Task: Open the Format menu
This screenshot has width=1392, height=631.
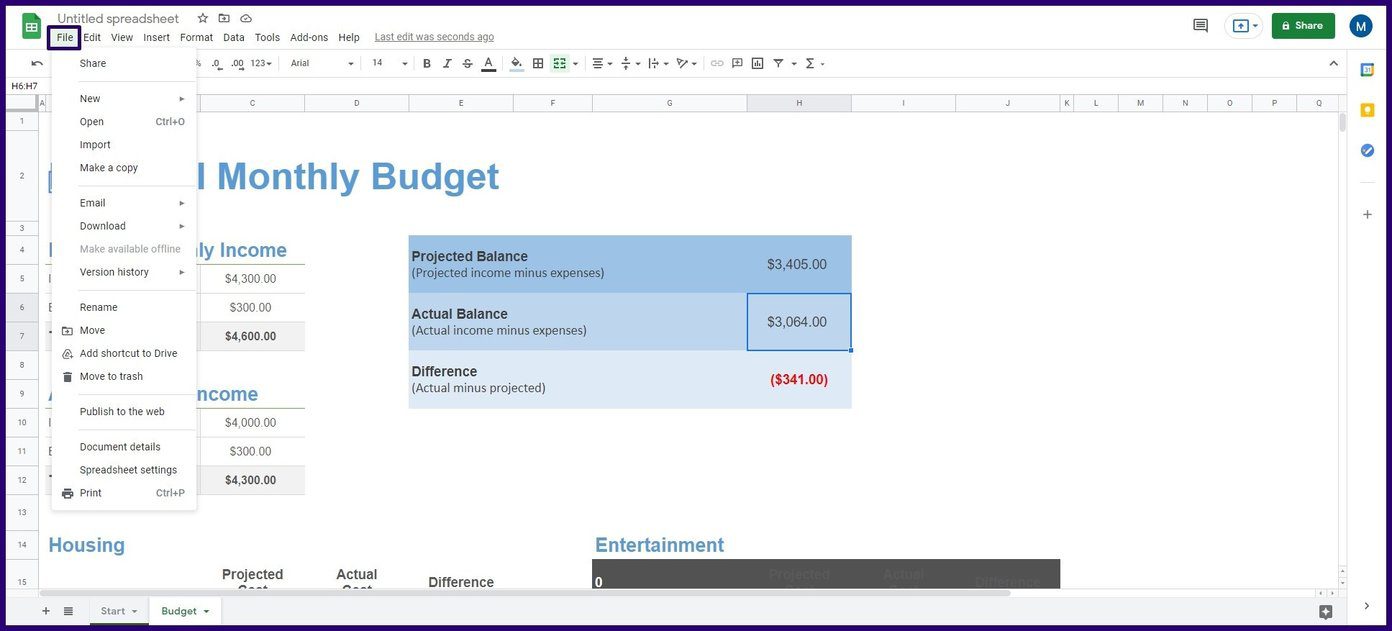Action: tap(196, 37)
